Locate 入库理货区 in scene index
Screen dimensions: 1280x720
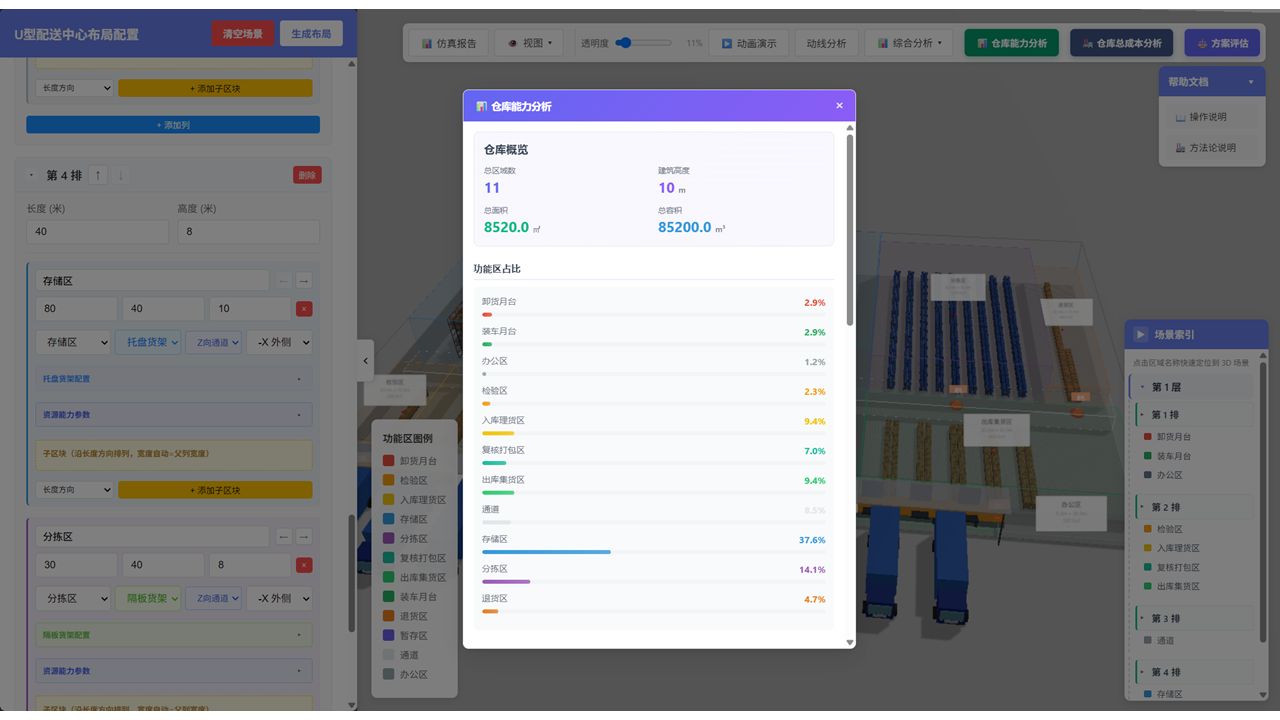coord(1177,548)
